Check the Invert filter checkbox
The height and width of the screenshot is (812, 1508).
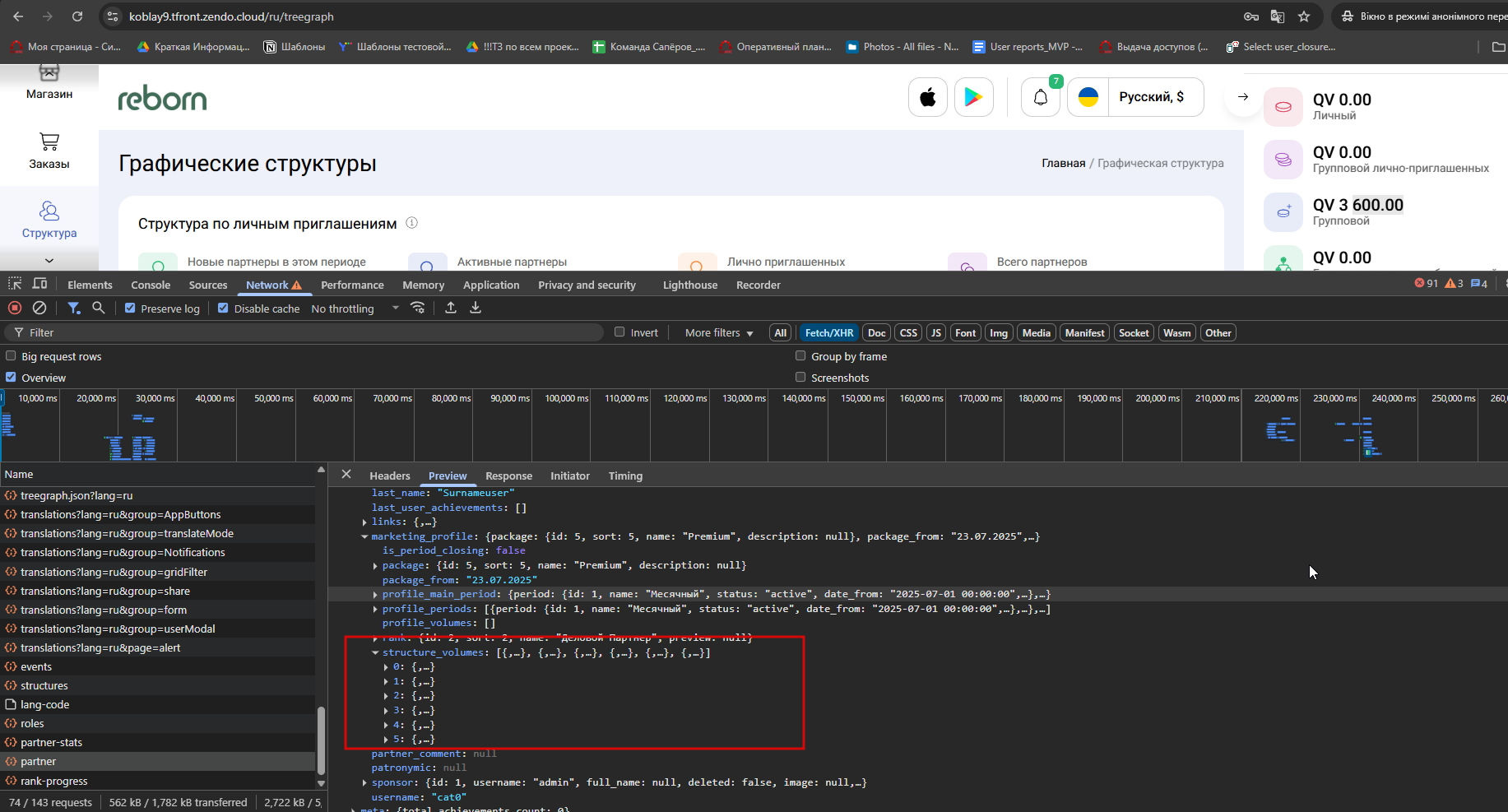(x=620, y=332)
